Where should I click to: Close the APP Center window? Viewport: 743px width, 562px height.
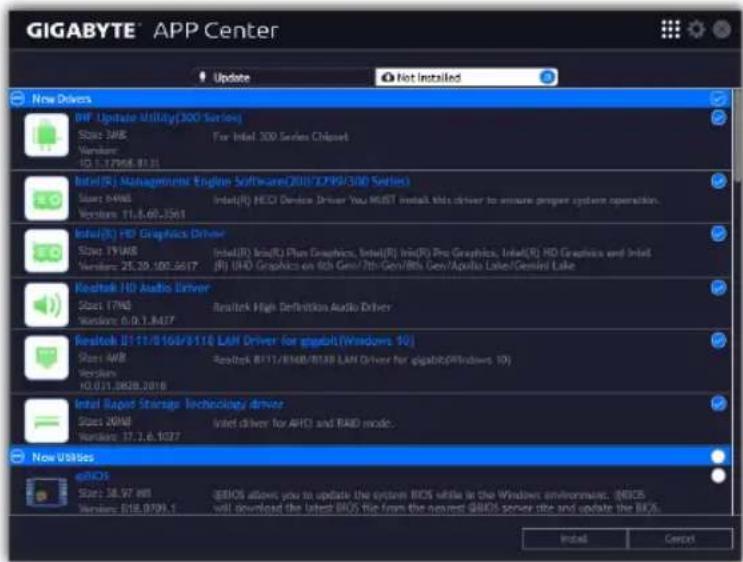(722, 29)
